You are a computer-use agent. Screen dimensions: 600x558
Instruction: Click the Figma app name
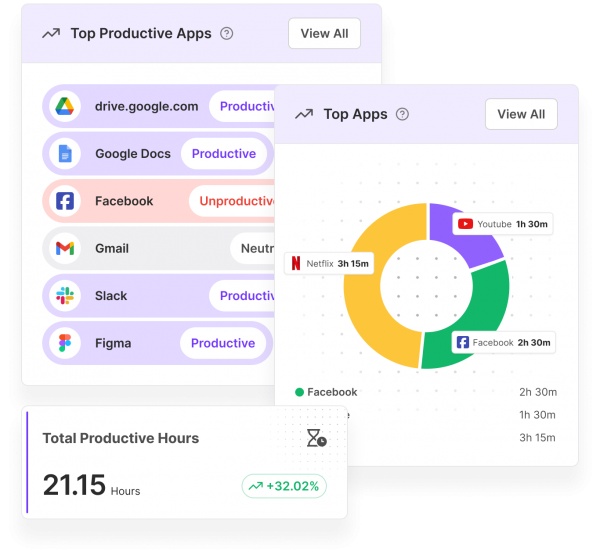click(x=113, y=343)
